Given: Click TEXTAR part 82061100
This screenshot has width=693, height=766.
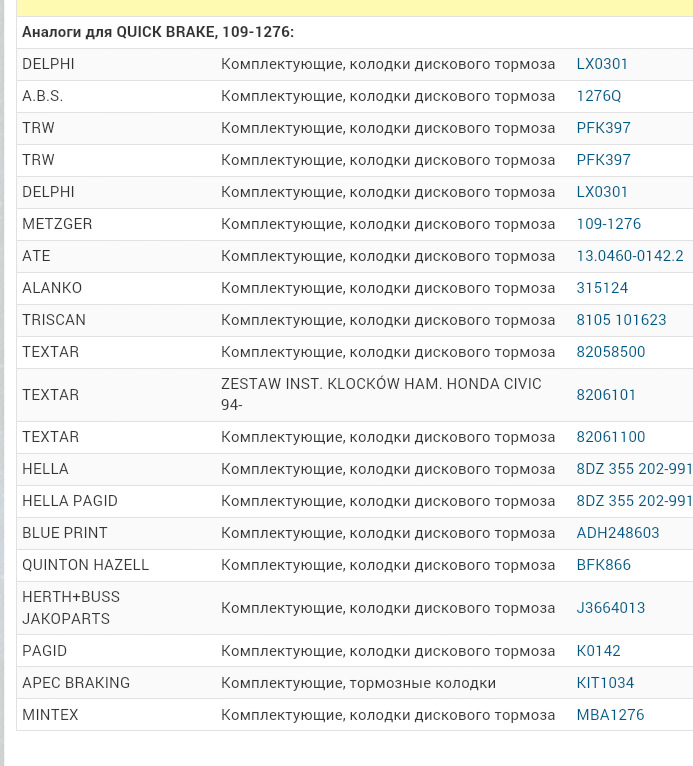Looking at the screenshot, I should click(610, 437).
